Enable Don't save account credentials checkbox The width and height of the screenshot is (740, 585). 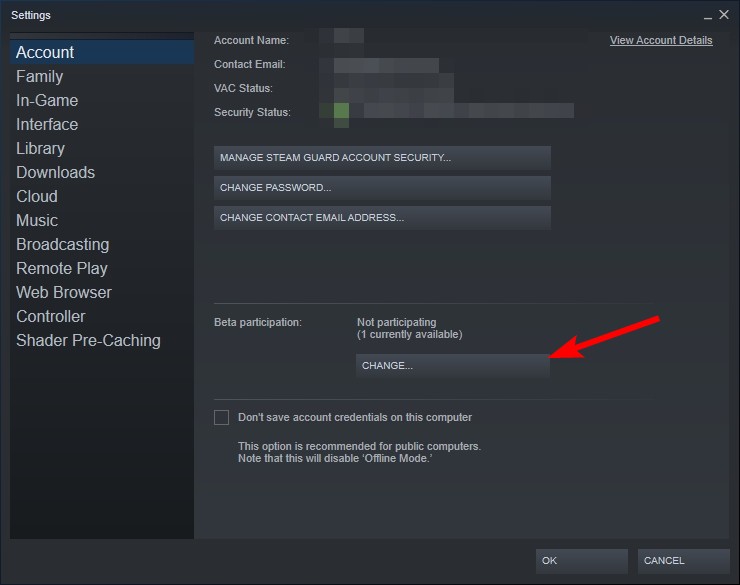(221, 418)
